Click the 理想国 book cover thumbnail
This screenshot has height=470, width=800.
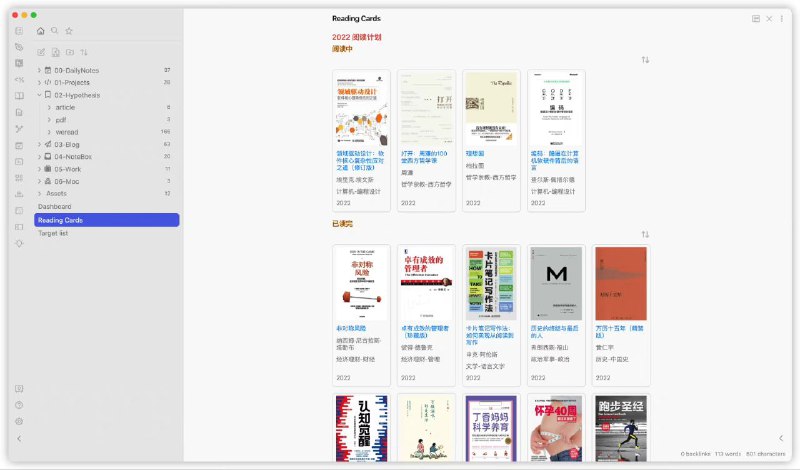tap(491, 109)
